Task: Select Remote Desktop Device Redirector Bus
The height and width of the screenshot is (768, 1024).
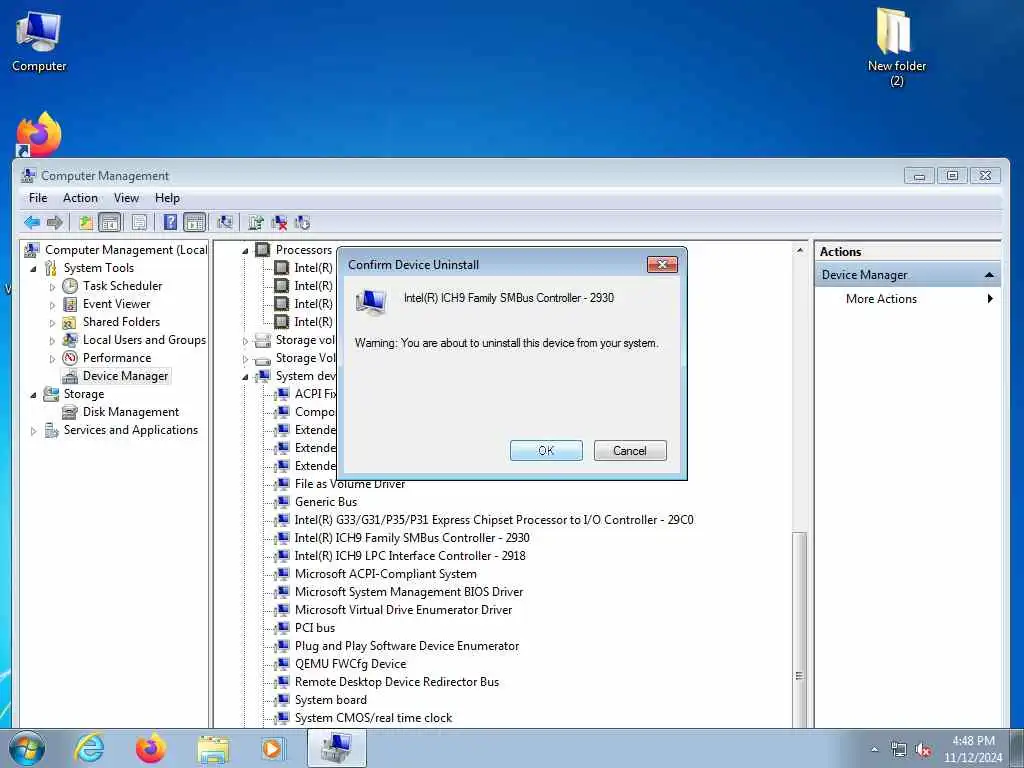Action: pos(397,682)
